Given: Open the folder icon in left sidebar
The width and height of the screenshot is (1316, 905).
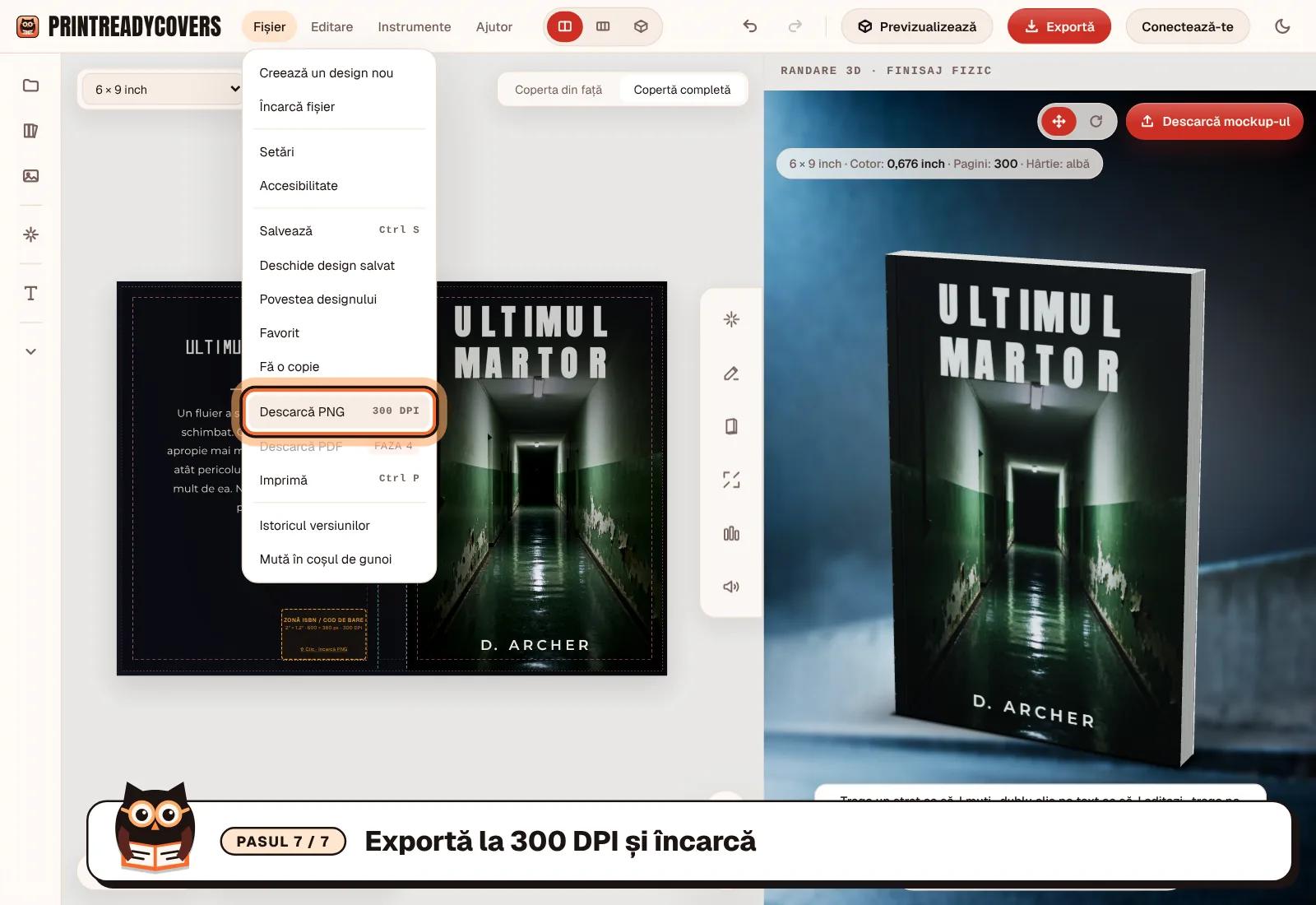Looking at the screenshot, I should point(30,86).
